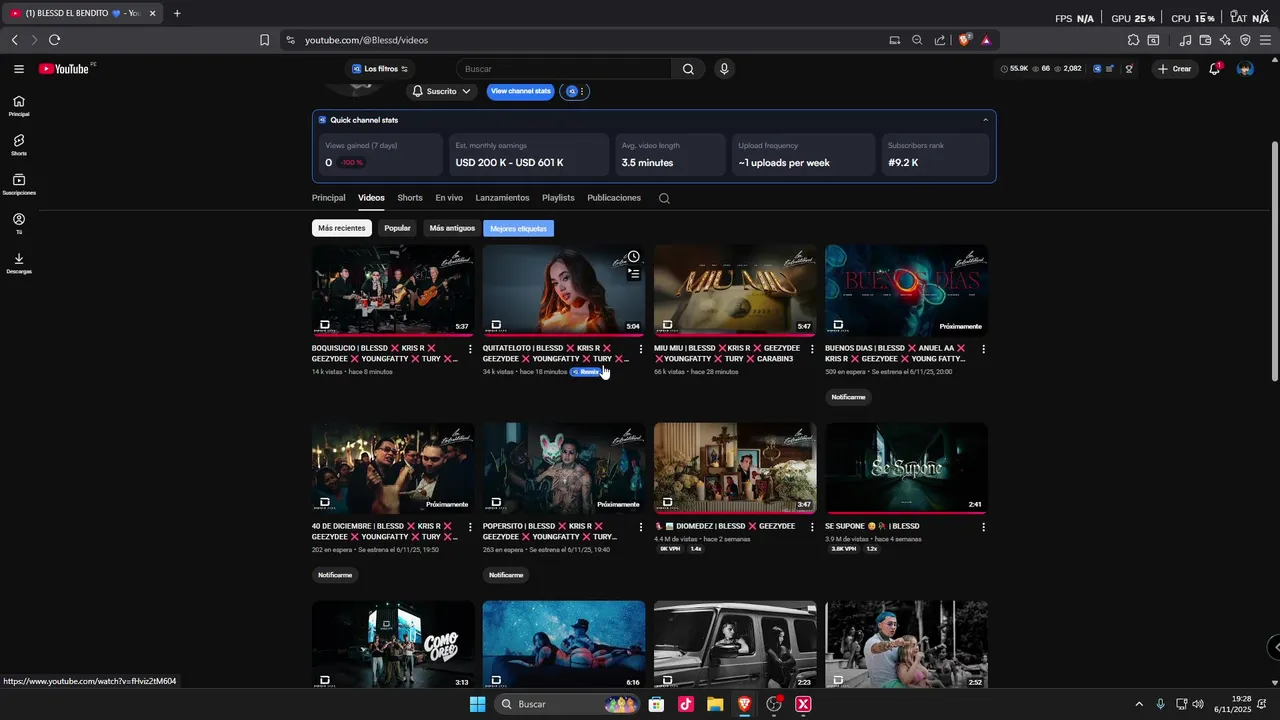Open File Explorer from the taskbar

click(715, 704)
